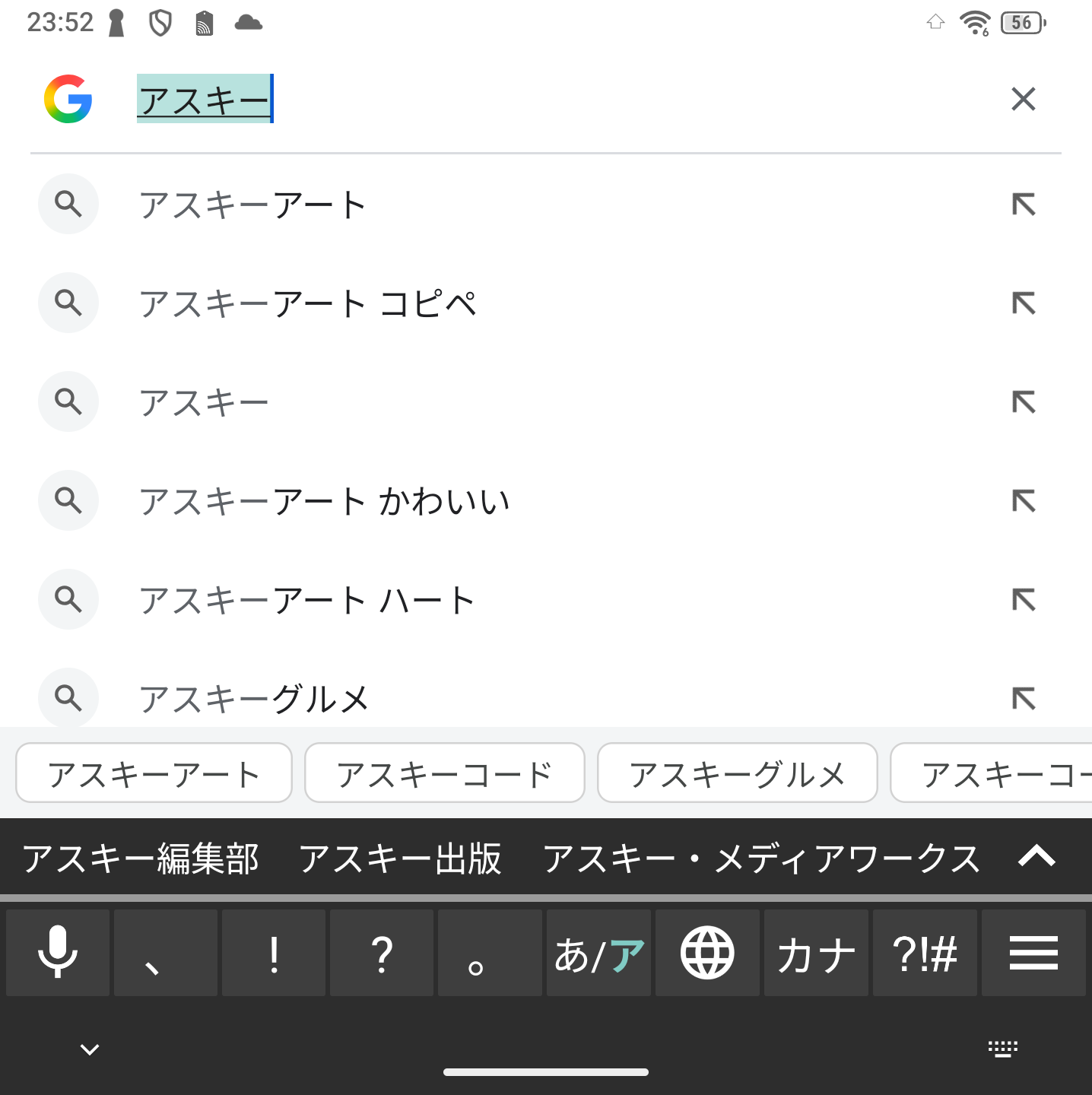Fill query with アスキーアート コピペ arrow
The height and width of the screenshot is (1095, 1092).
coord(1024,303)
